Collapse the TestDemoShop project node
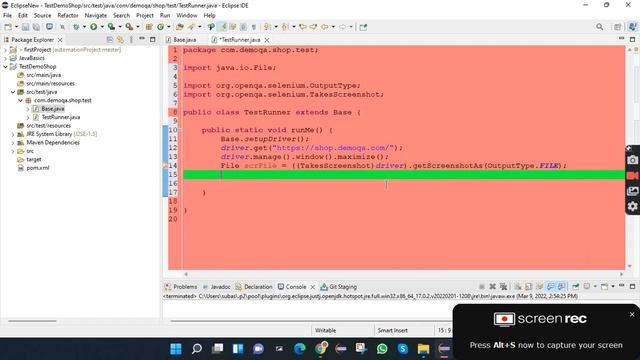 (x=5, y=67)
